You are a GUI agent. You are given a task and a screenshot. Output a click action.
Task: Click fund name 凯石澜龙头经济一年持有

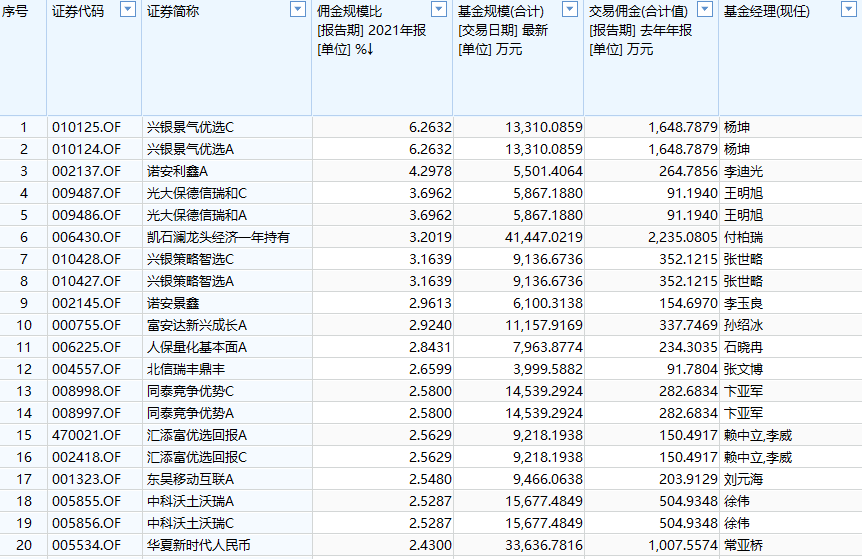coord(218,237)
